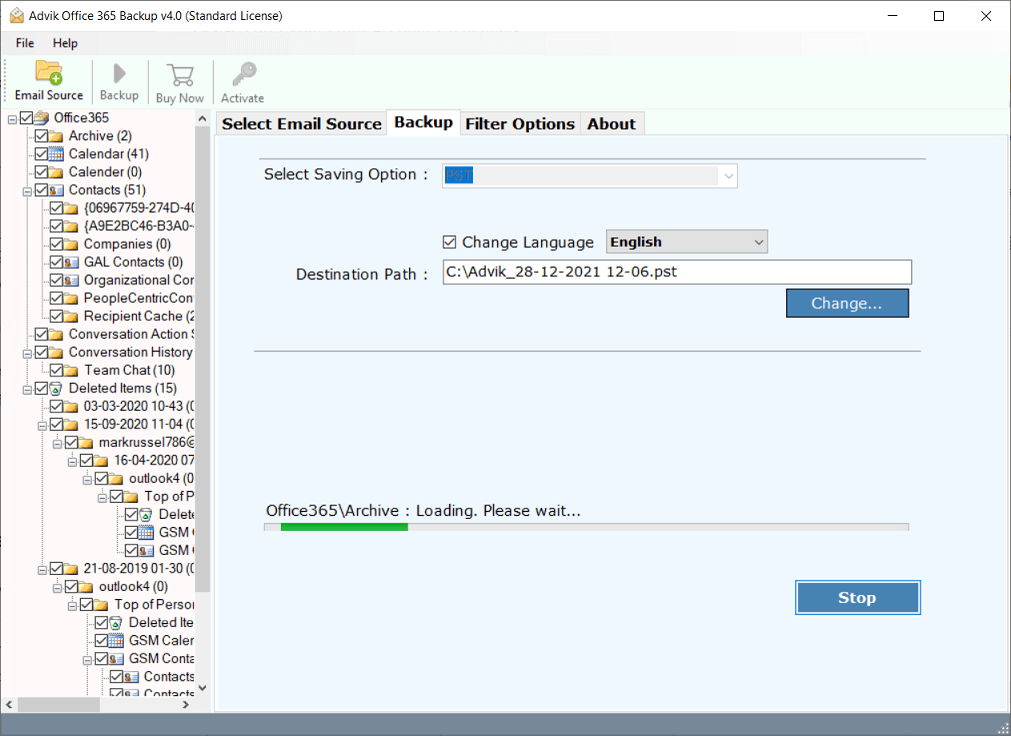Click the Change... button
Screen dimensions: 1011x736
pyautogui.click(x=847, y=303)
